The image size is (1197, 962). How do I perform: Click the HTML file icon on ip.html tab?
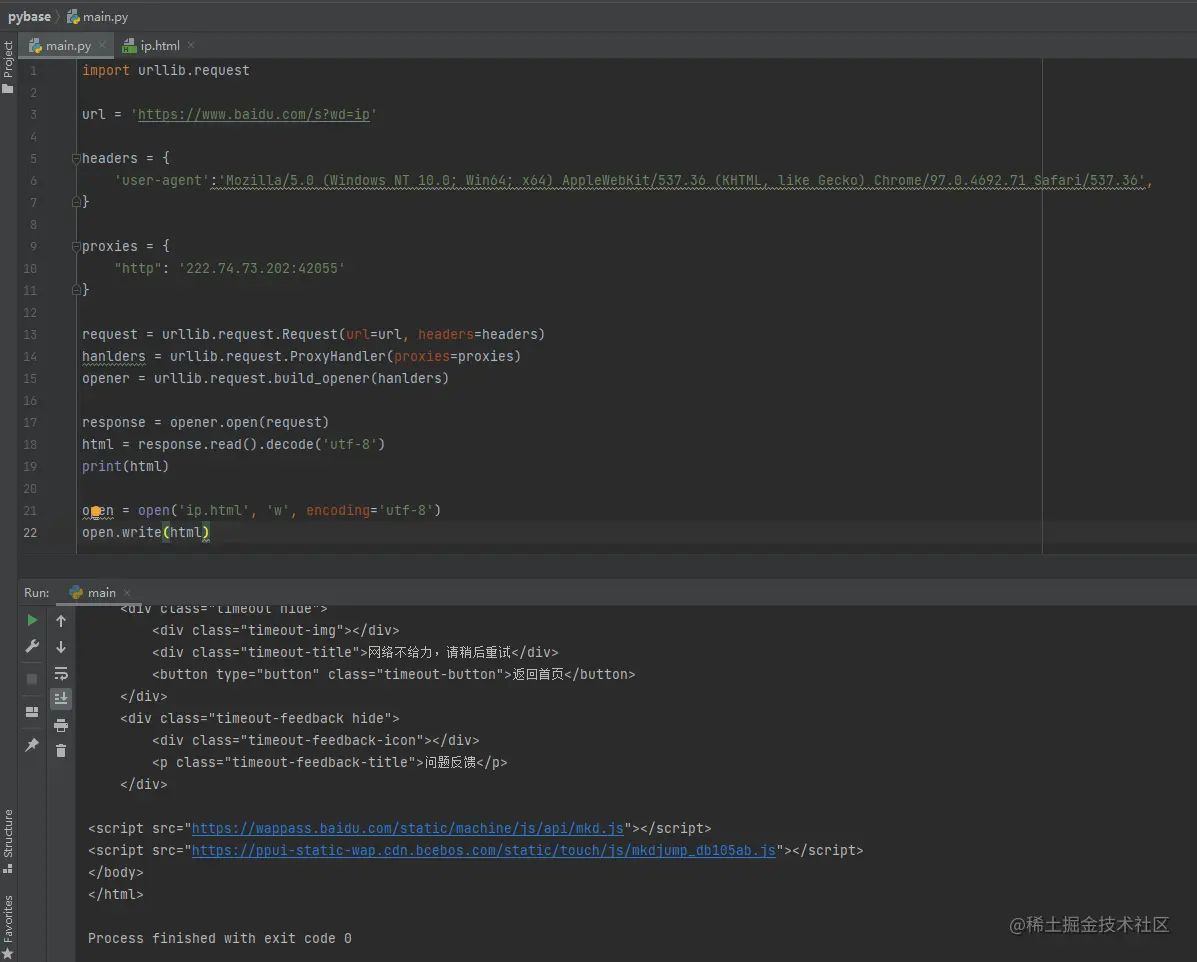(x=129, y=46)
